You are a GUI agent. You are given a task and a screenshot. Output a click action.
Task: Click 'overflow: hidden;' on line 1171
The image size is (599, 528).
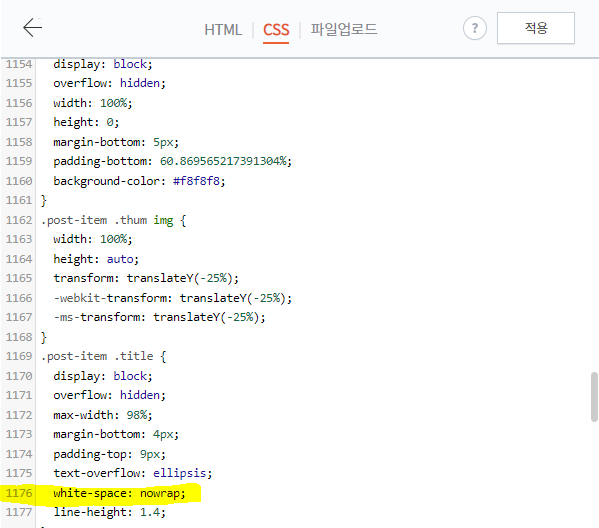click(x=110, y=395)
